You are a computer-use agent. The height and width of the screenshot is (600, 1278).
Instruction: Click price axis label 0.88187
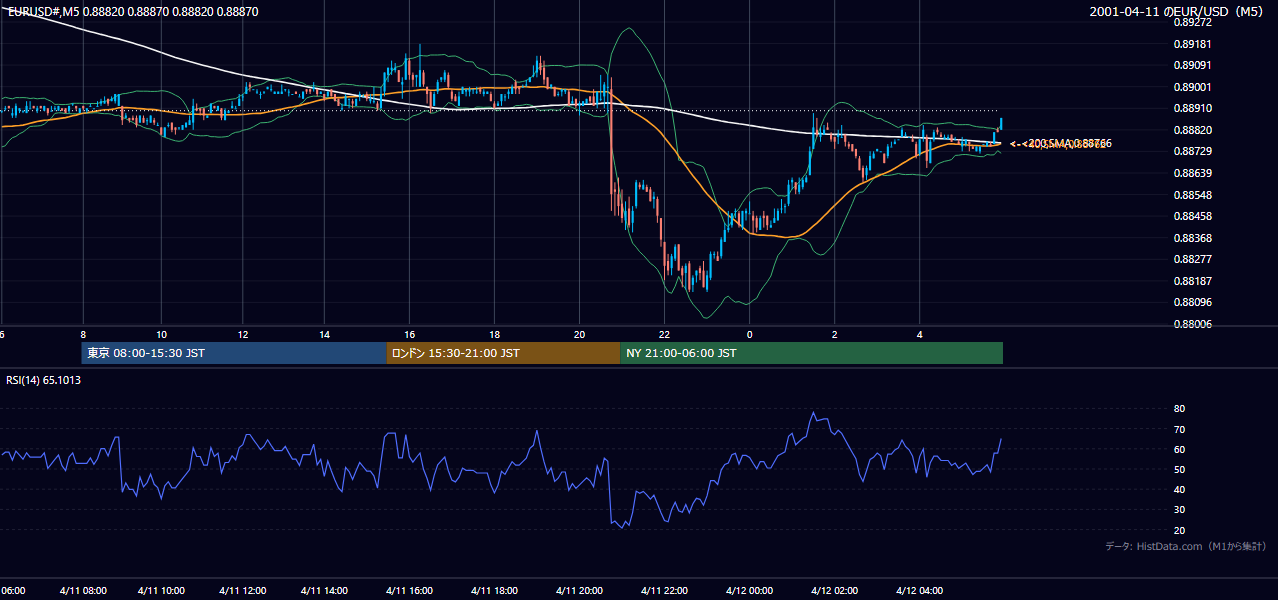(x=1192, y=281)
